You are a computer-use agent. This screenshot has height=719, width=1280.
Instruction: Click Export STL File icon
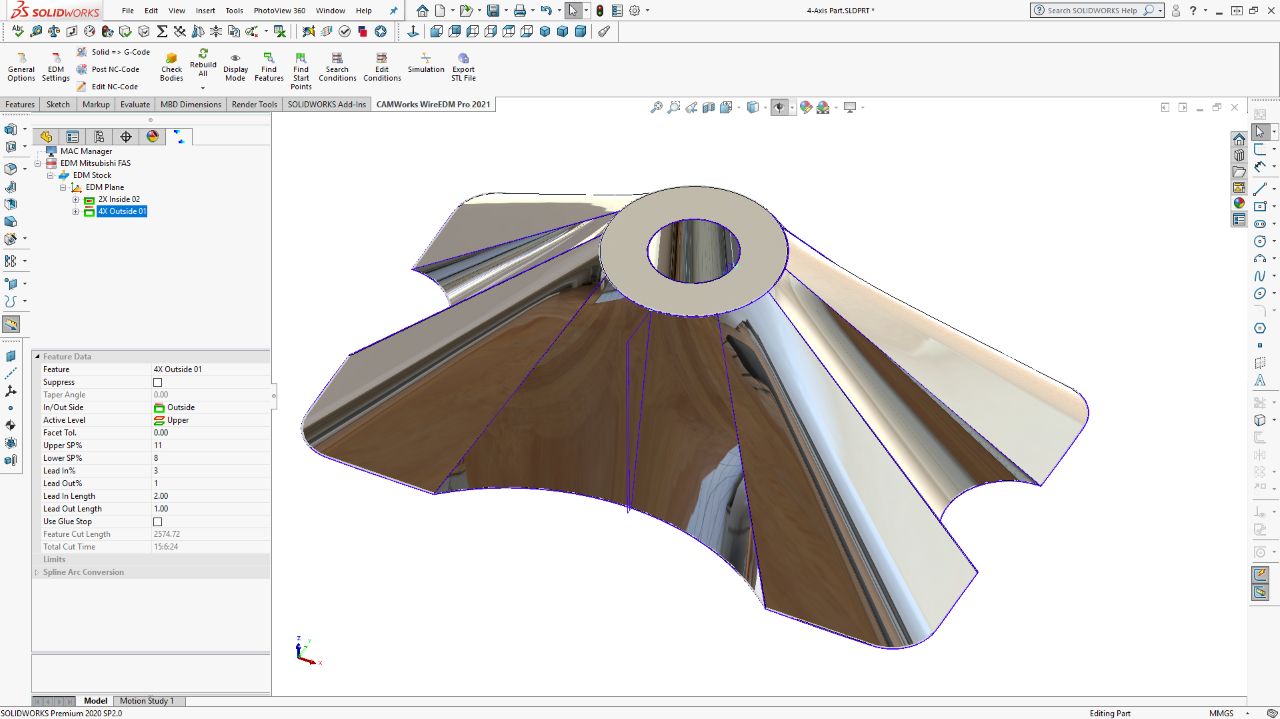[463, 60]
